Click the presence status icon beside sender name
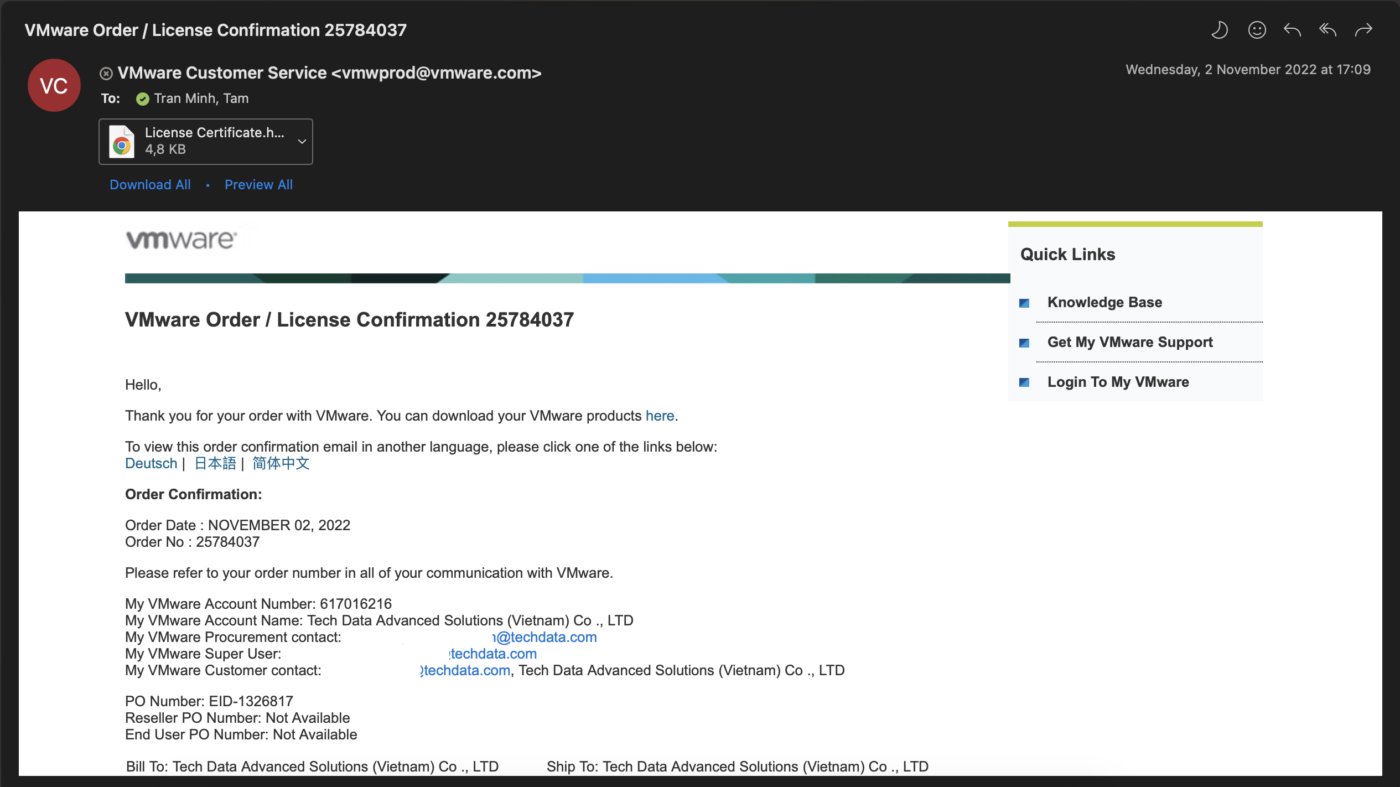The height and width of the screenshot is (787, 1400). 106,73
